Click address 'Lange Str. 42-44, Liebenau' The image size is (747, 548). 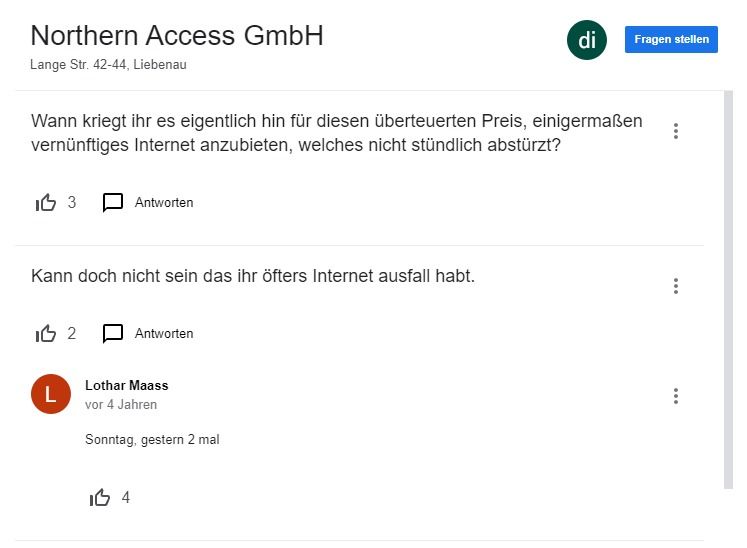pyautogui.click(x=109, y=65)
